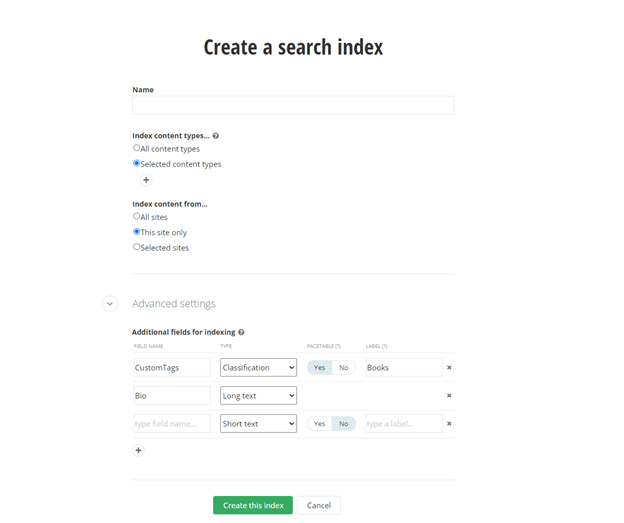Add another indexing field with plus icon

[138, 450]
